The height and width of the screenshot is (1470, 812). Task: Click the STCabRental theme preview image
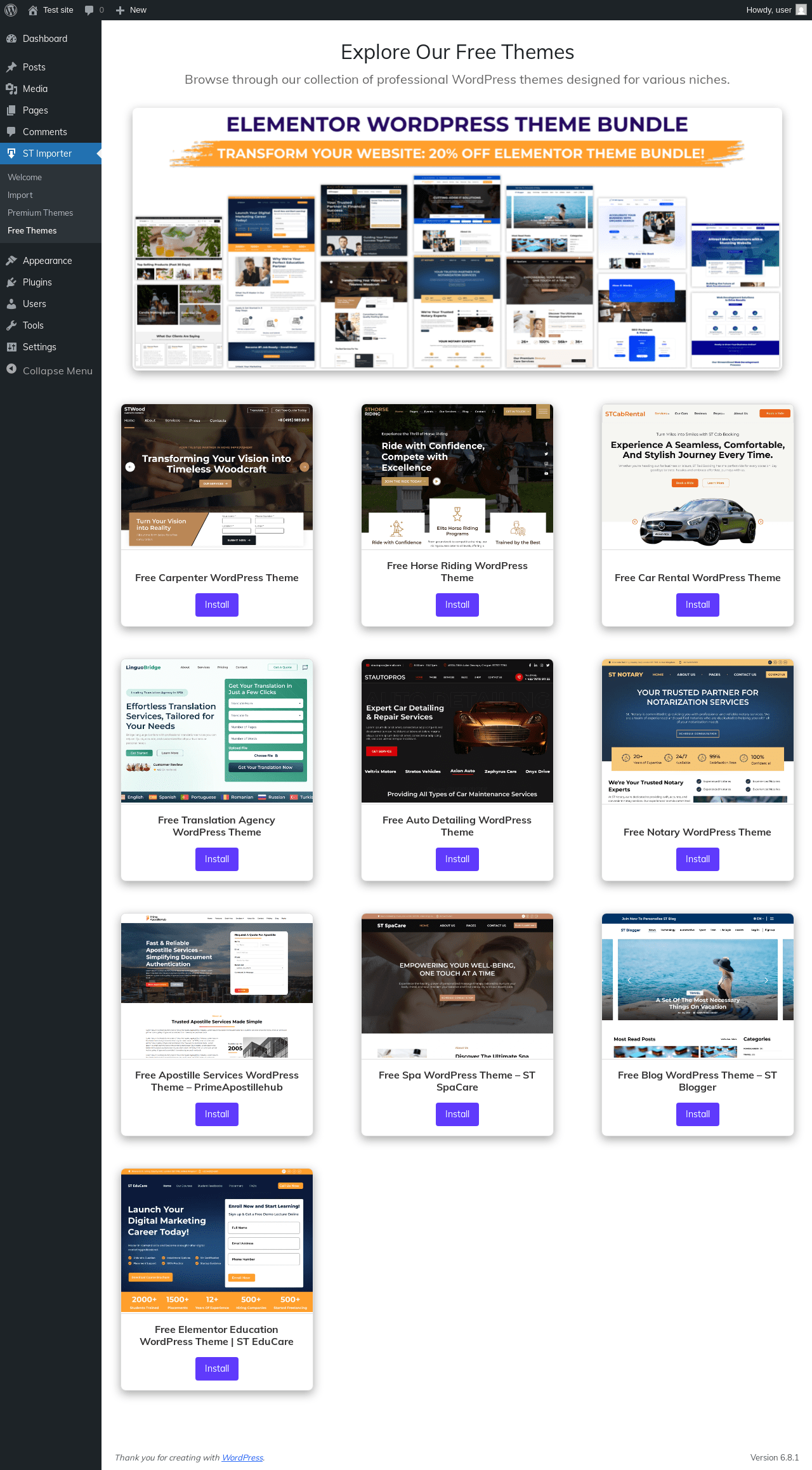pyautogui.click(x=698, y=477)
